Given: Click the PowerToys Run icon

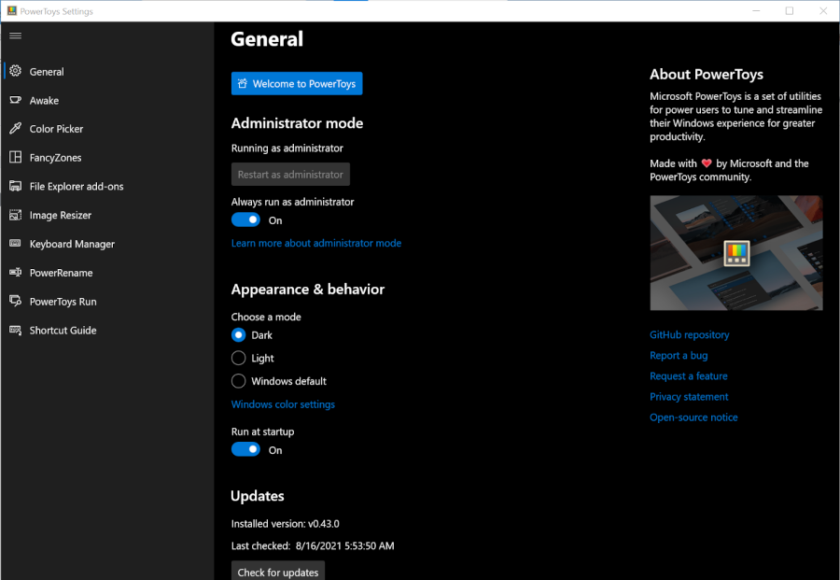Looking at the screenshot, I should tap(16, 301).
